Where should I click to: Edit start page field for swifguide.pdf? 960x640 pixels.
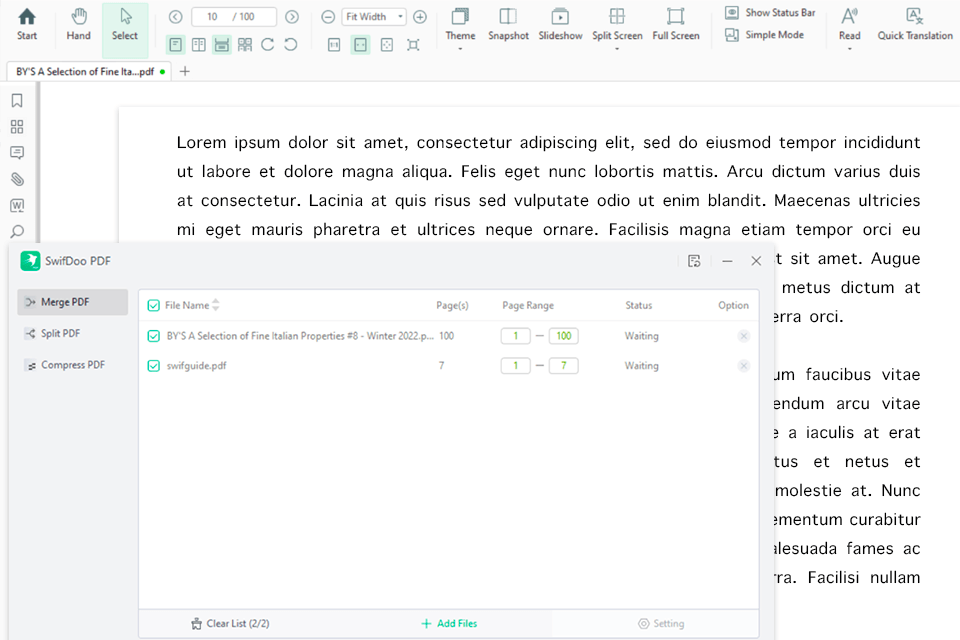click(x=516, y=366)
